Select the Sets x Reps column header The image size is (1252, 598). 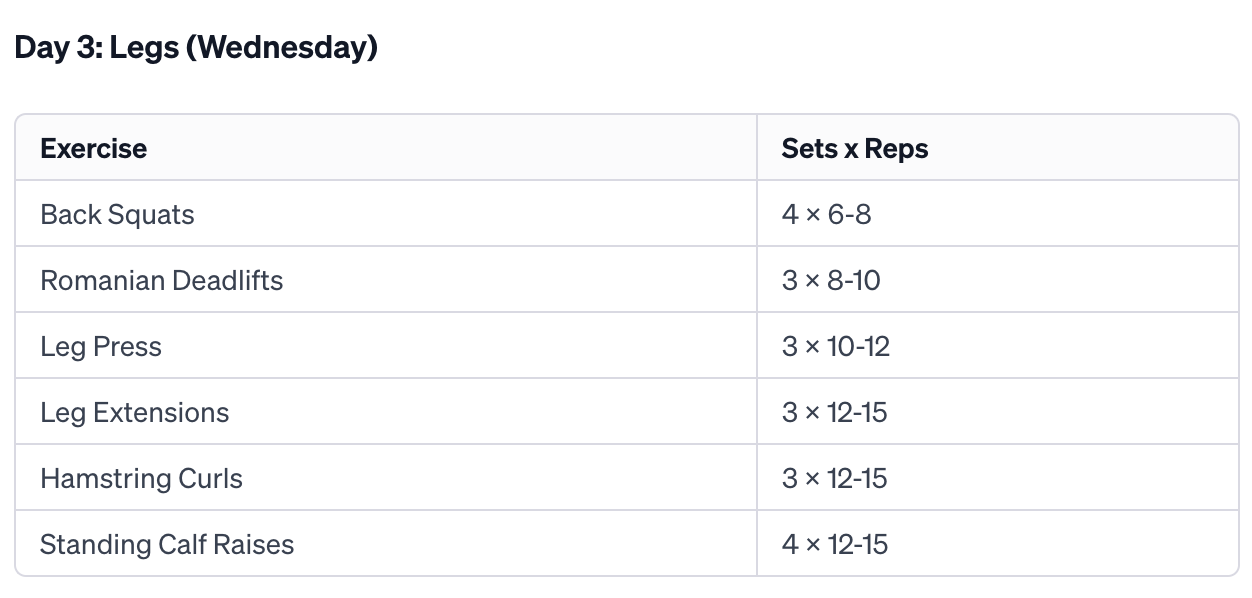click(x=855, y=148)
